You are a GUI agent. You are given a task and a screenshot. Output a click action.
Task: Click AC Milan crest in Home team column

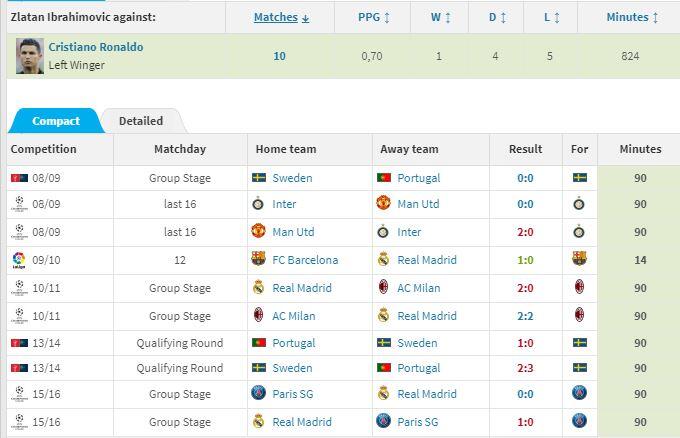tap(258, 315)
